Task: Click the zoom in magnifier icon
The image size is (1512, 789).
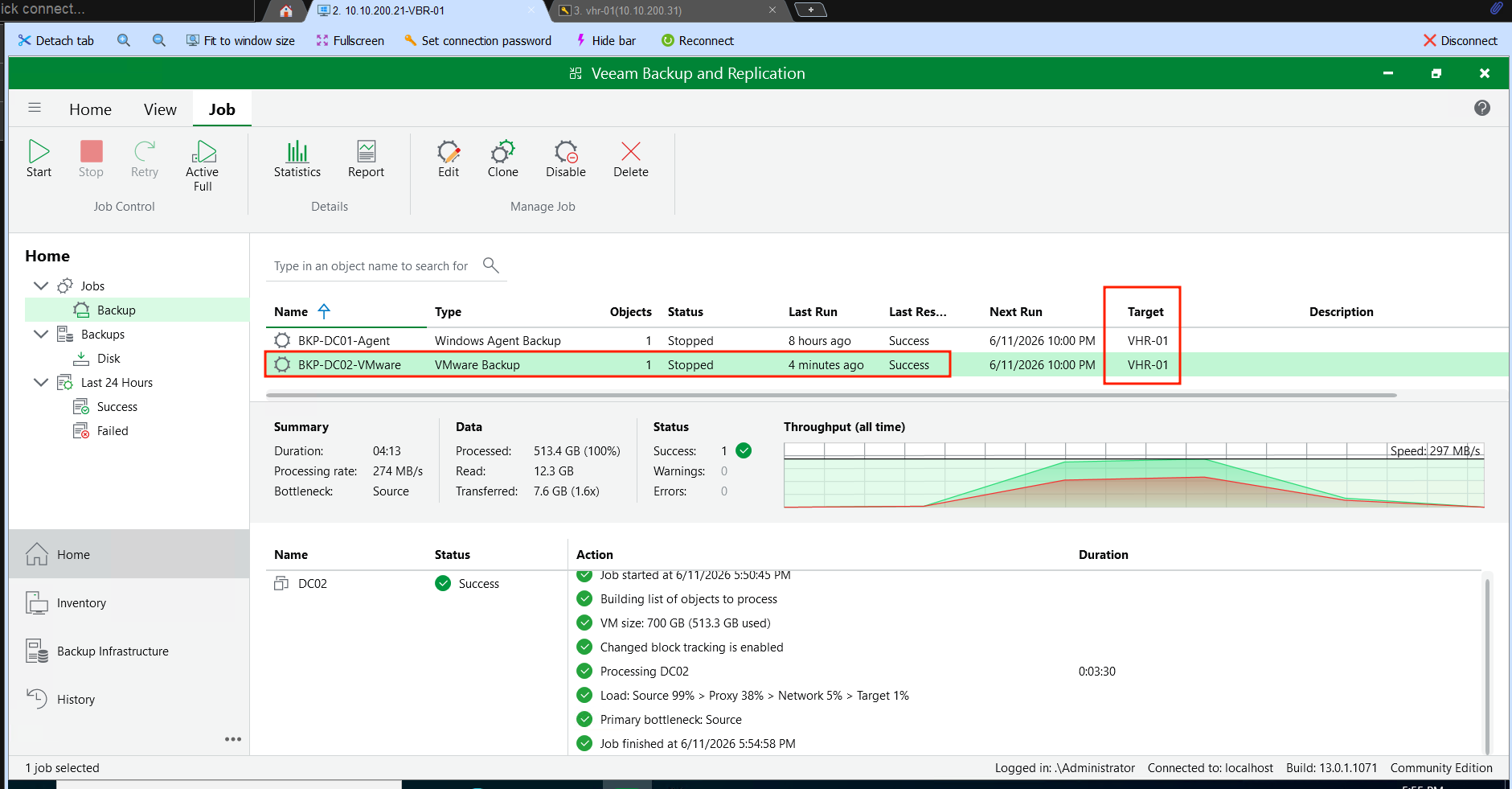Action: point(124,40)
